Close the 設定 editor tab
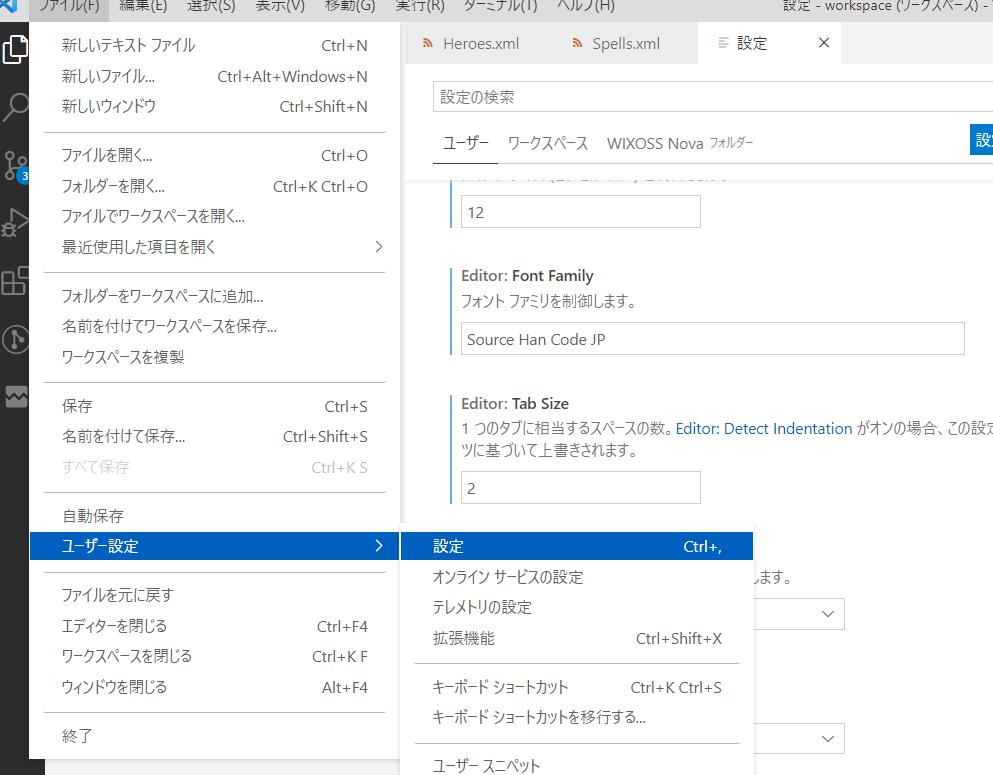Viewport: 993px width, 775px height. (824, 42)
